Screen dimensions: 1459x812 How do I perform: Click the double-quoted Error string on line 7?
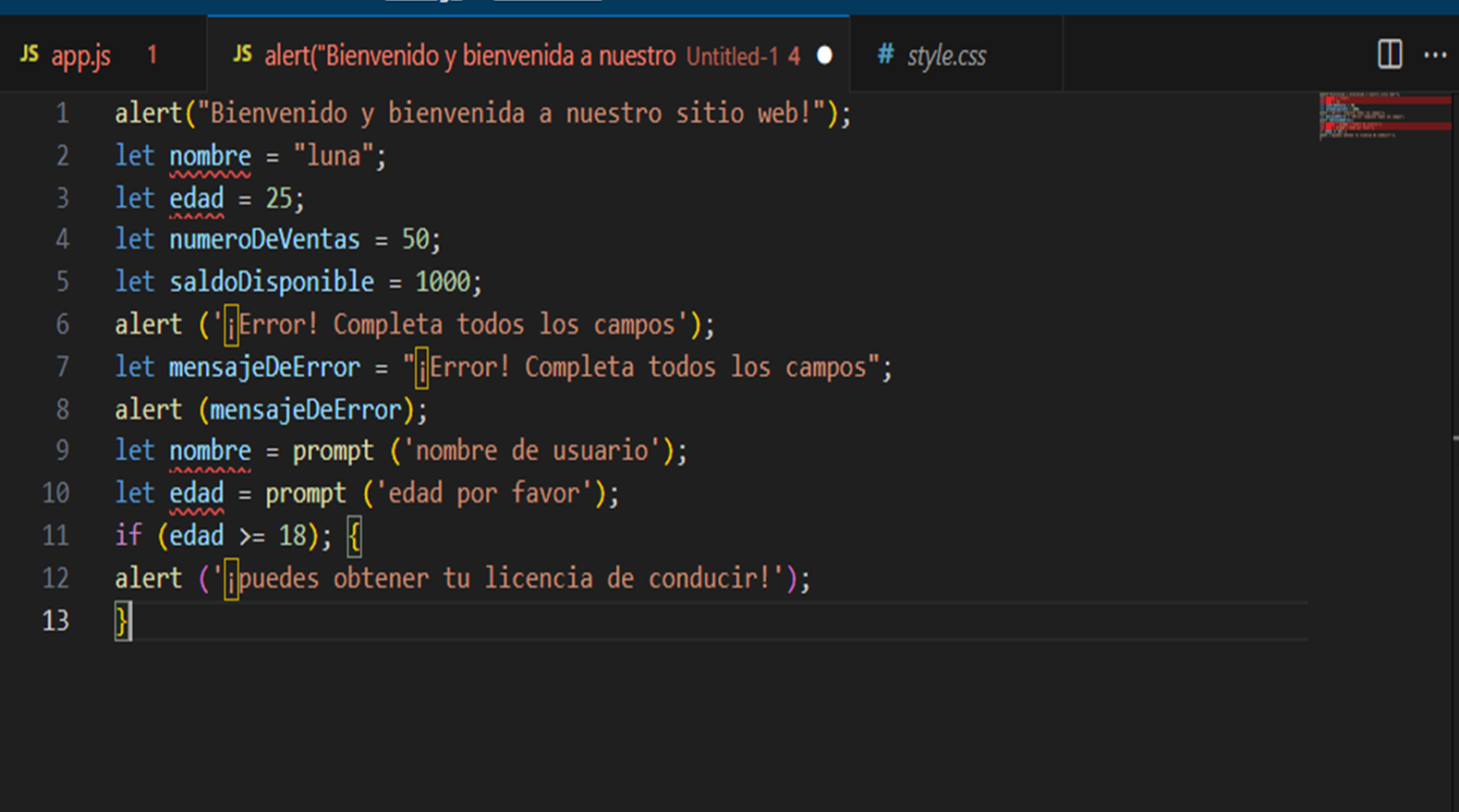click(x=641, y=368)
